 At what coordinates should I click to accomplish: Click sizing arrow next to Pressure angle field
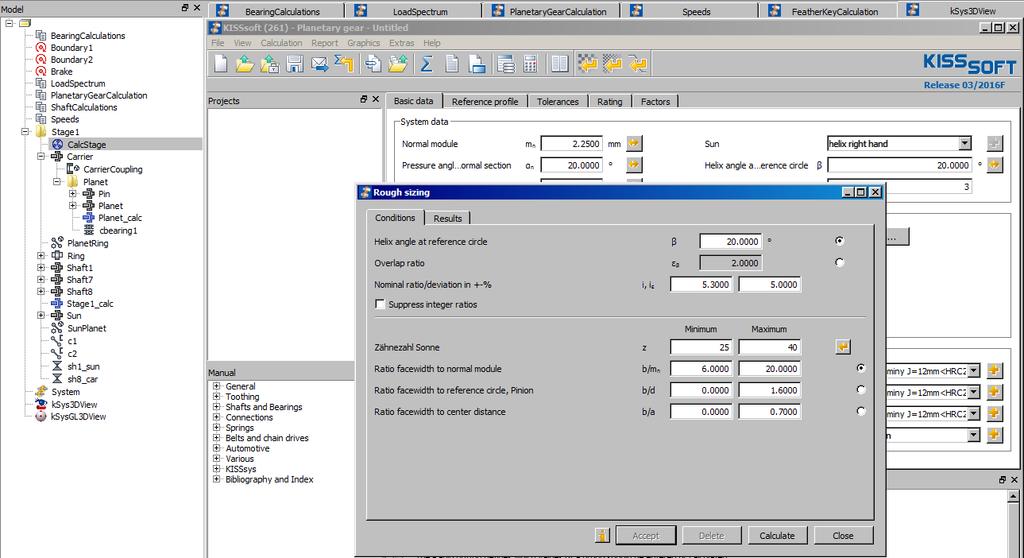point(634,165)
